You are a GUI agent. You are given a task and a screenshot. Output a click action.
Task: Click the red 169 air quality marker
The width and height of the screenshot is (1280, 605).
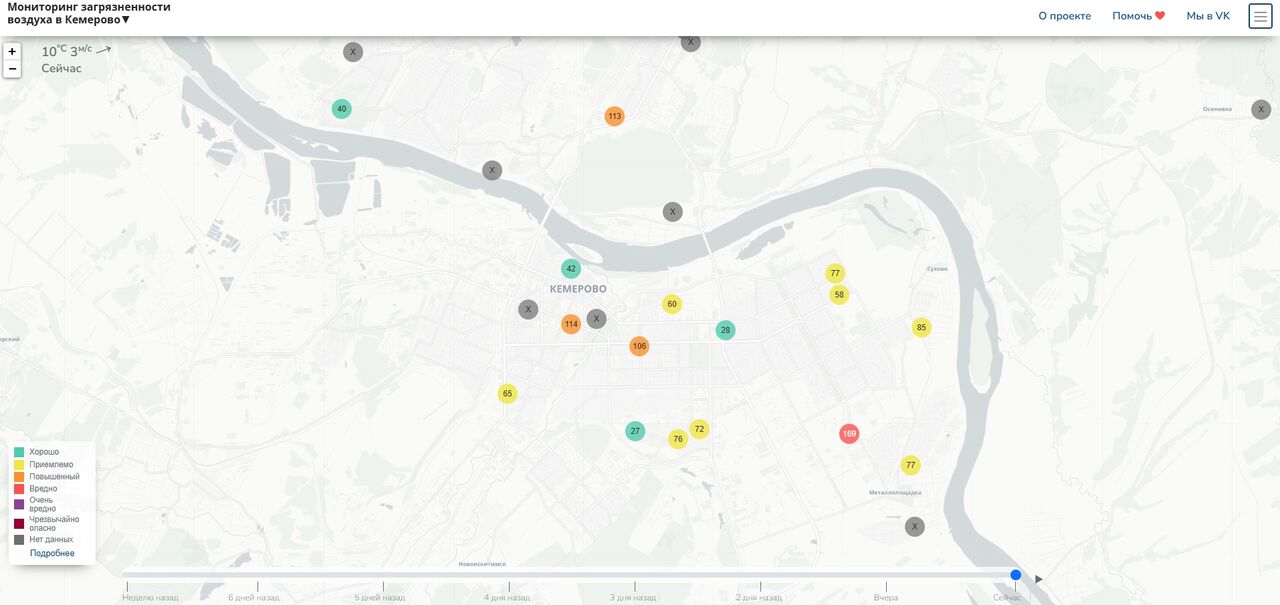point(849,434)
